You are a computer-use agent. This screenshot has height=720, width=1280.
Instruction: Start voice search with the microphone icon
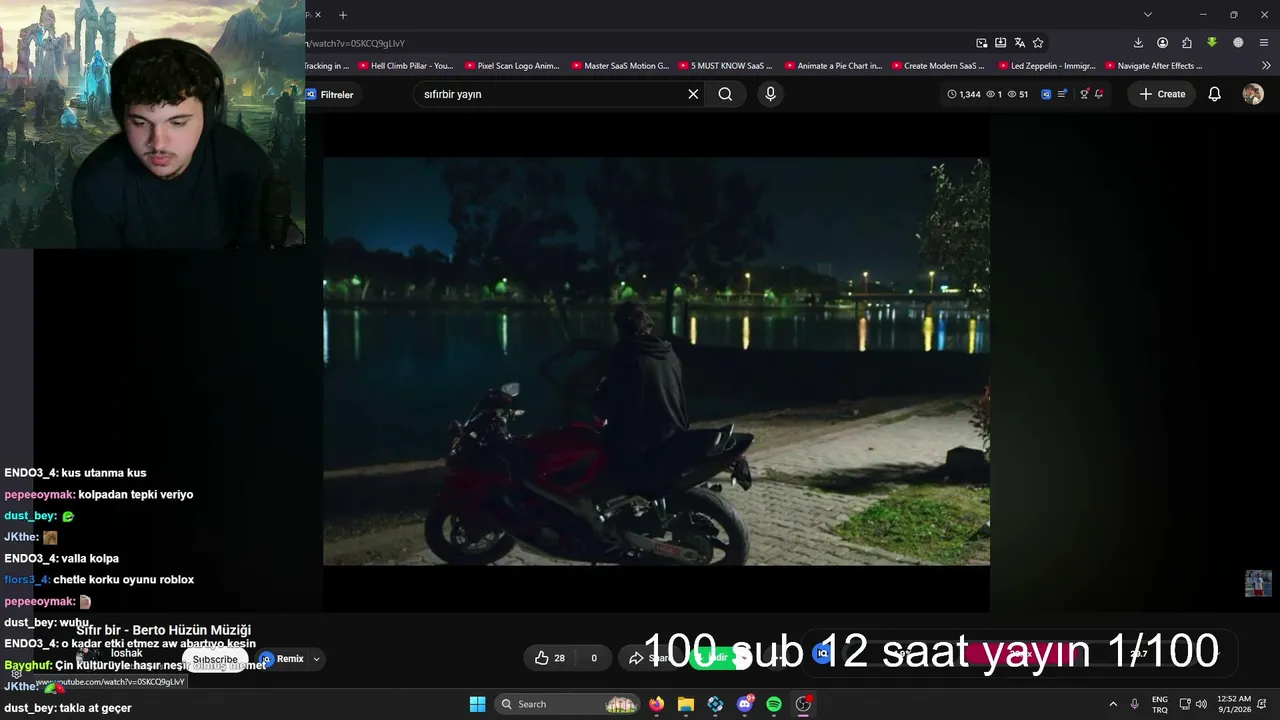coord(770,94)
